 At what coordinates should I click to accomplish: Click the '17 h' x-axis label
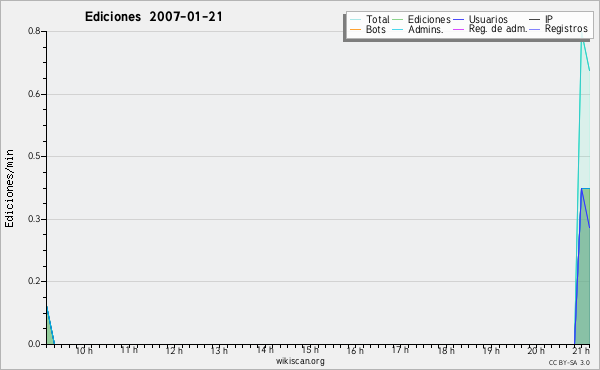tap(400, 350)
